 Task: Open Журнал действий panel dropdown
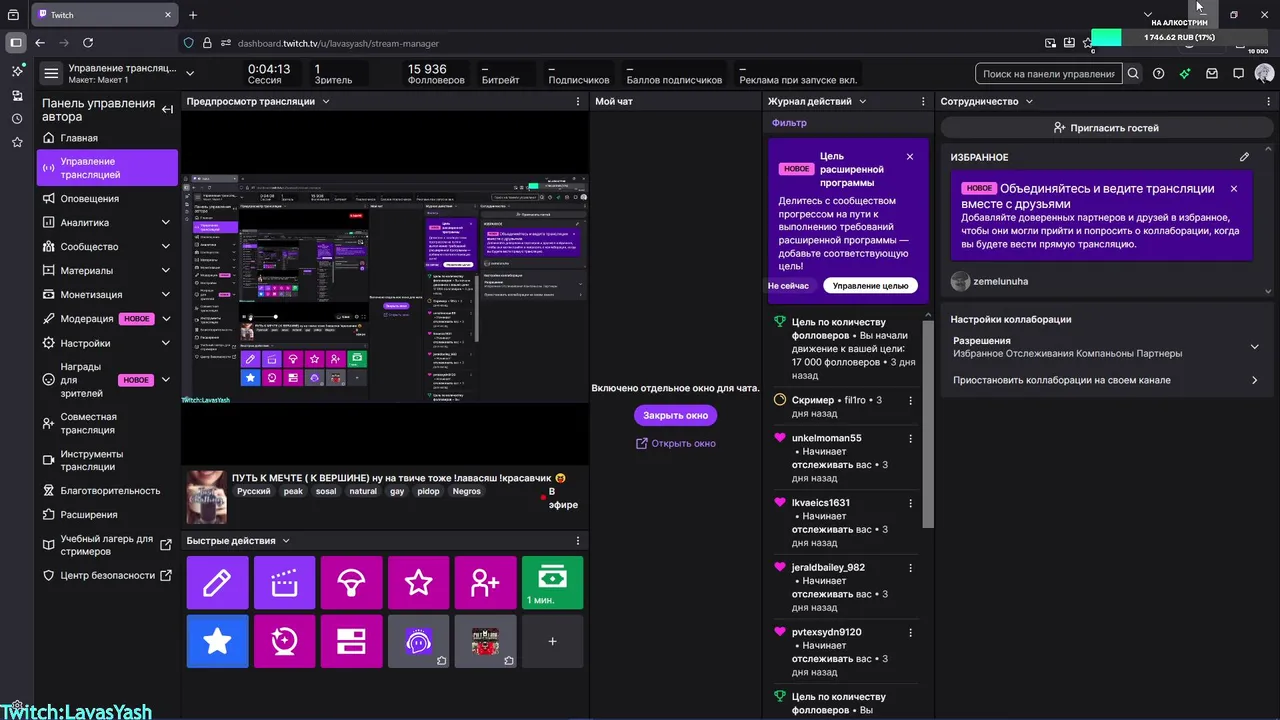(x=862, y=102)
